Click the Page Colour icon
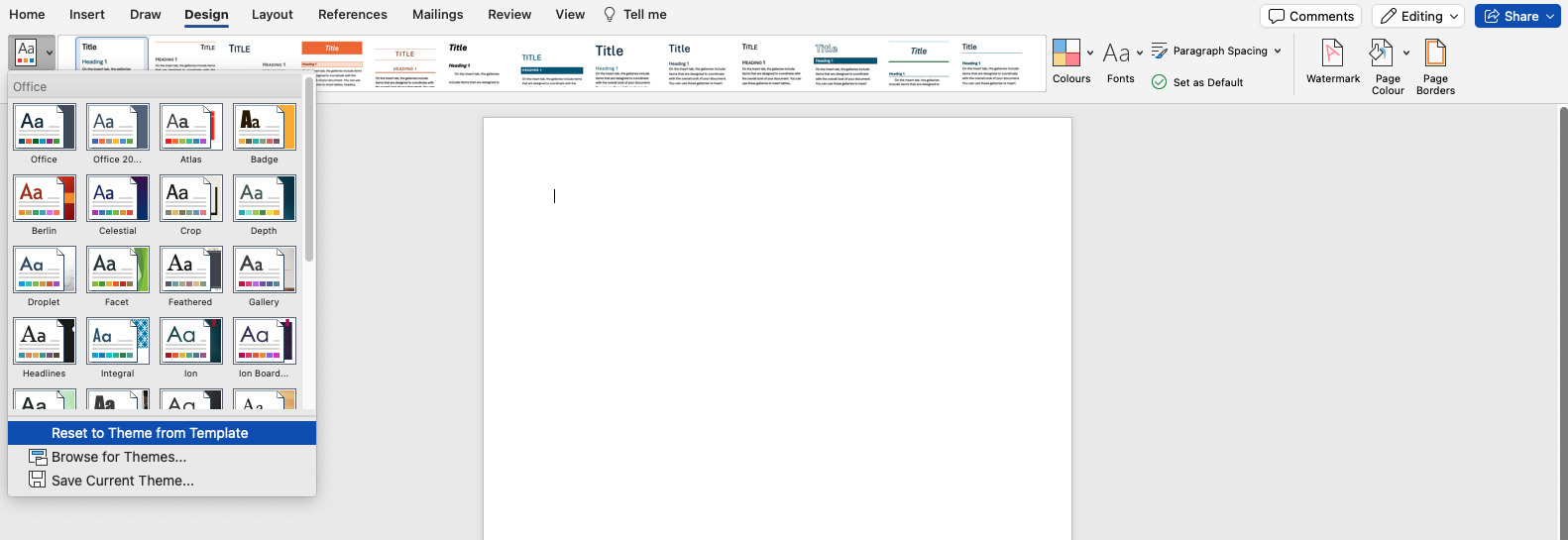 [1381, 54]
